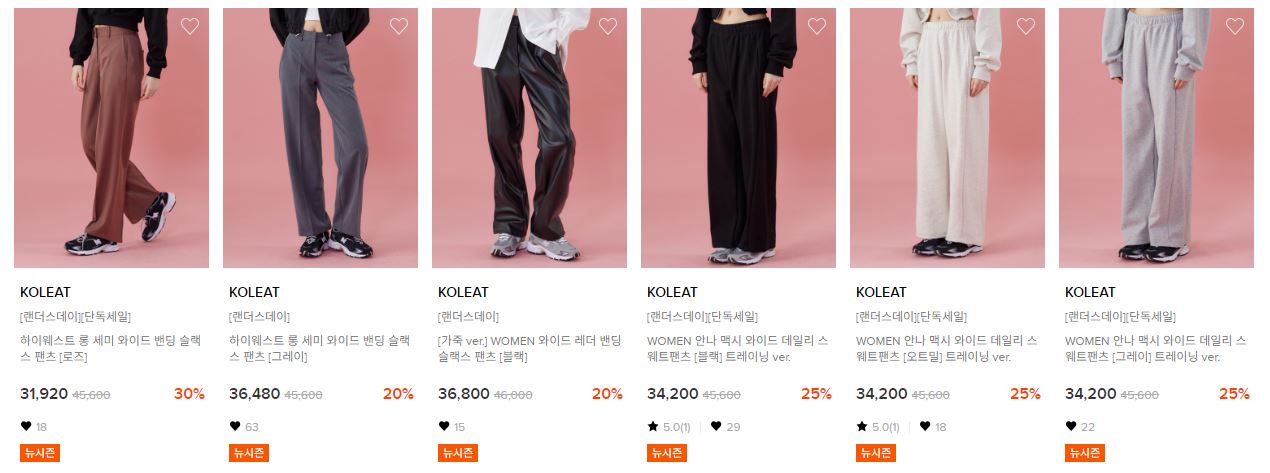Open the black leather slacks product image

529,138
